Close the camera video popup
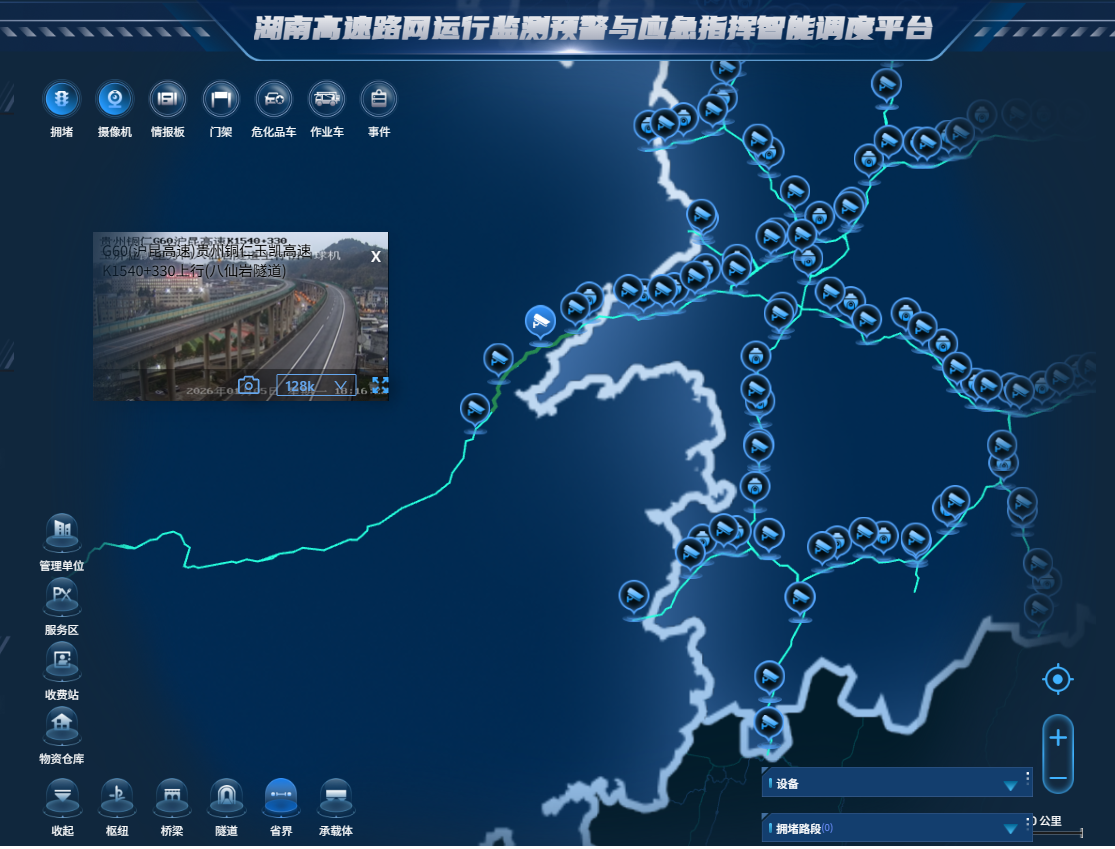 pyautogui.click(x=376, y=256)
